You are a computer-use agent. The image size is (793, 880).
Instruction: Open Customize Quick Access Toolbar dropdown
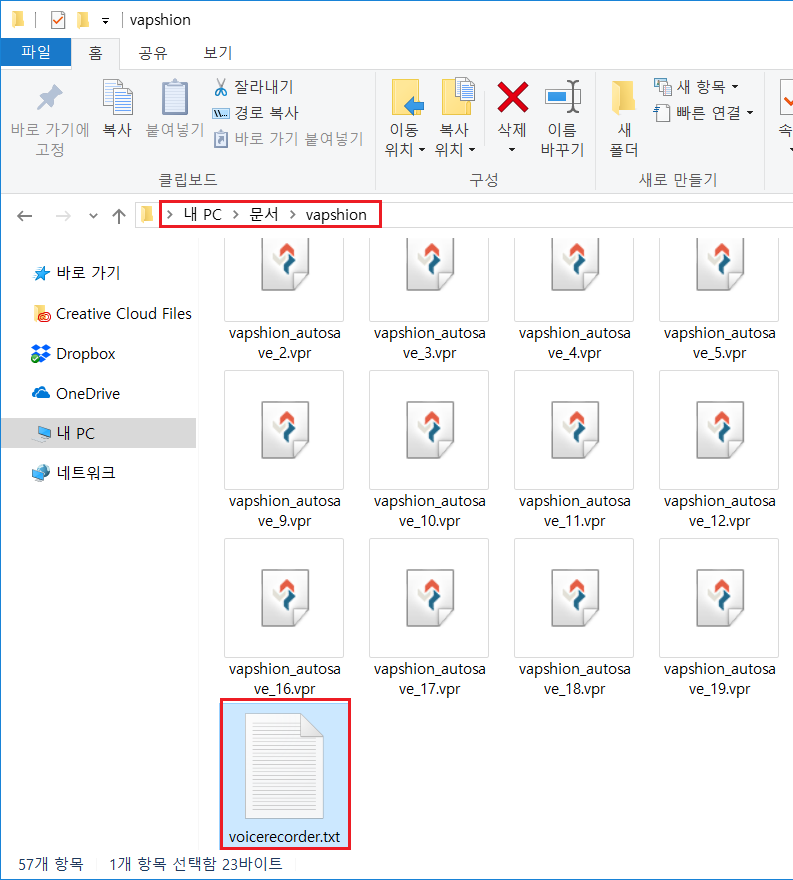[105, 21]
